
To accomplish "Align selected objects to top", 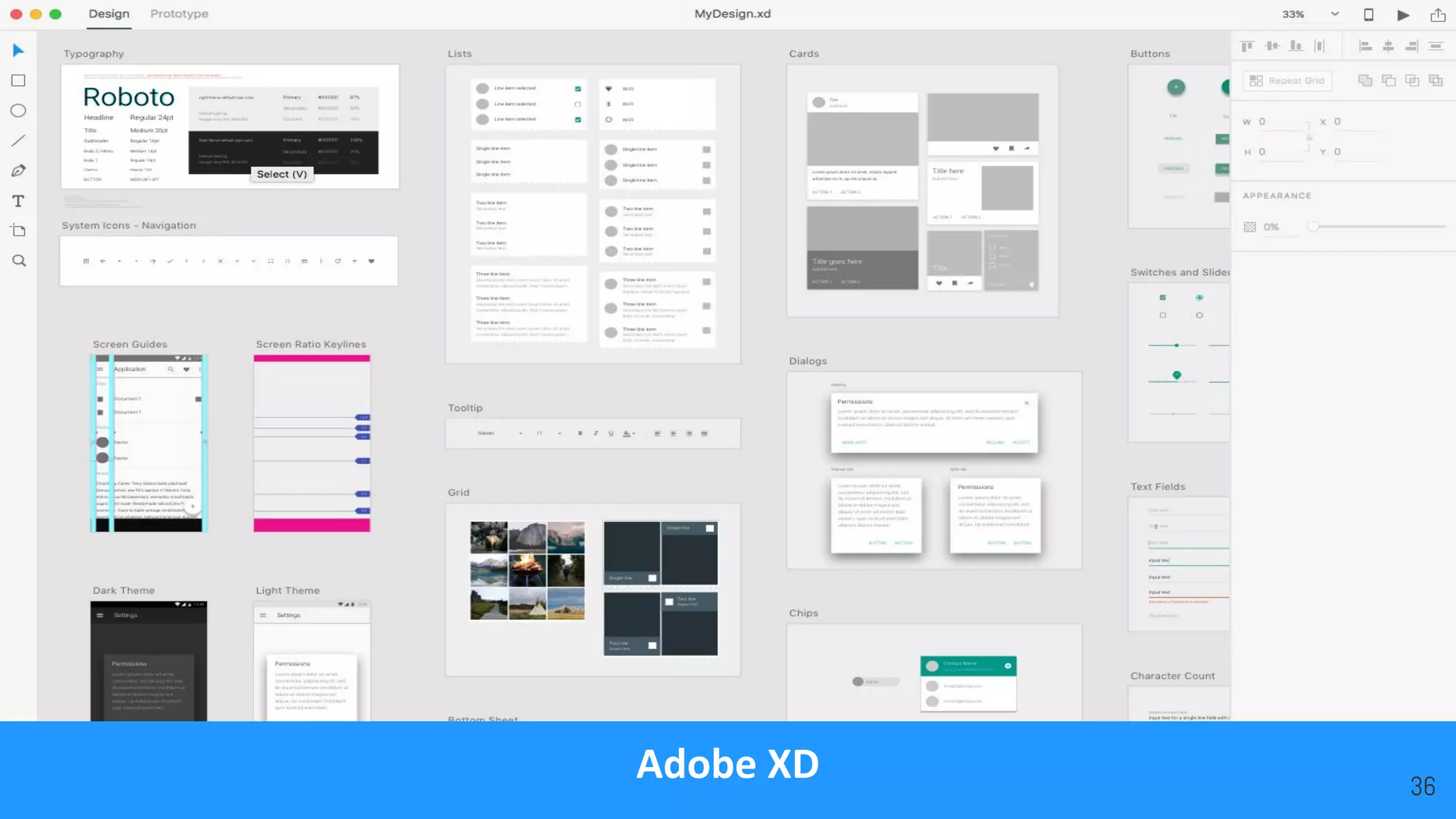I will 1247,46.
